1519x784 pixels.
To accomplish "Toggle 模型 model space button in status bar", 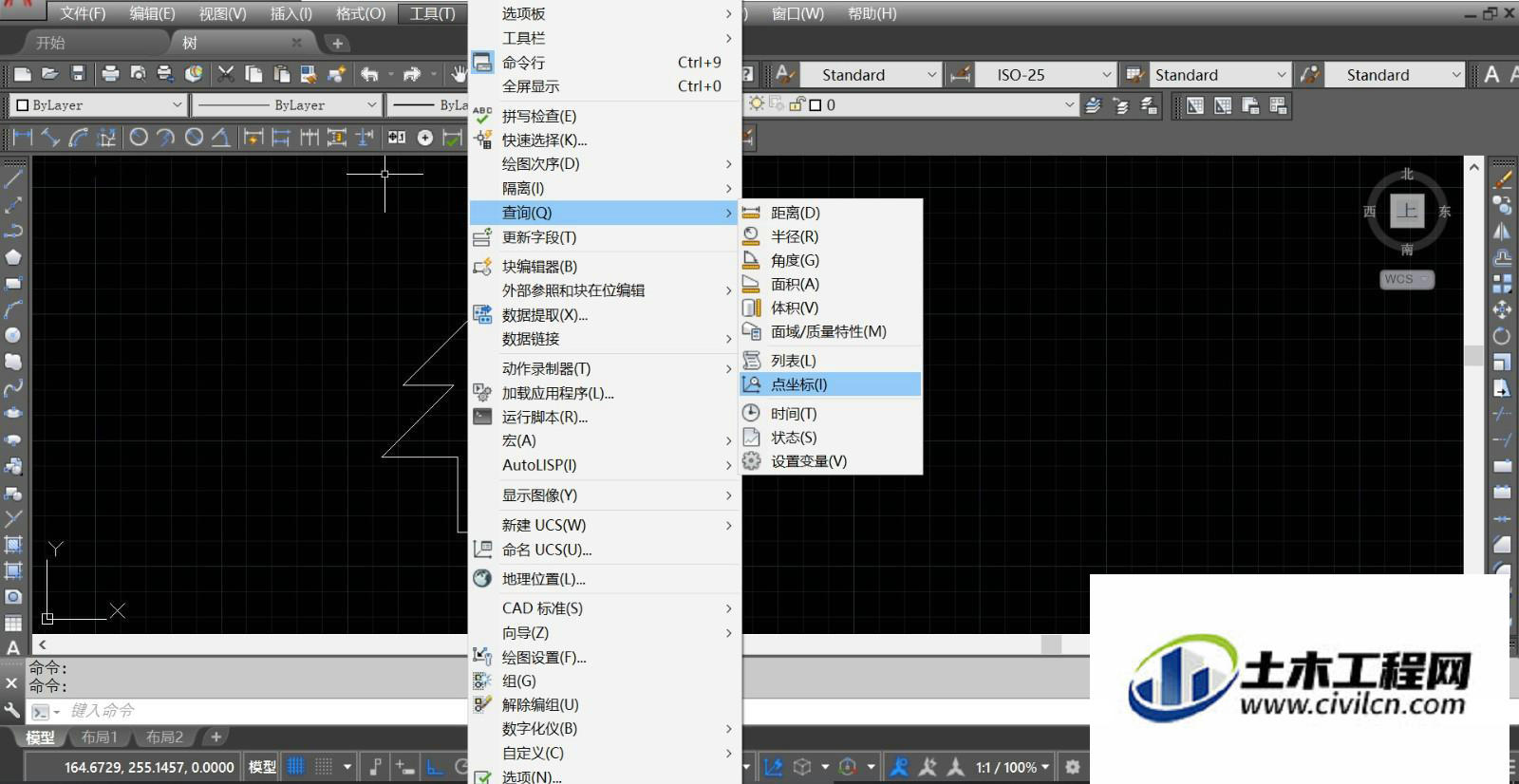I will click(x=262, y=767).
